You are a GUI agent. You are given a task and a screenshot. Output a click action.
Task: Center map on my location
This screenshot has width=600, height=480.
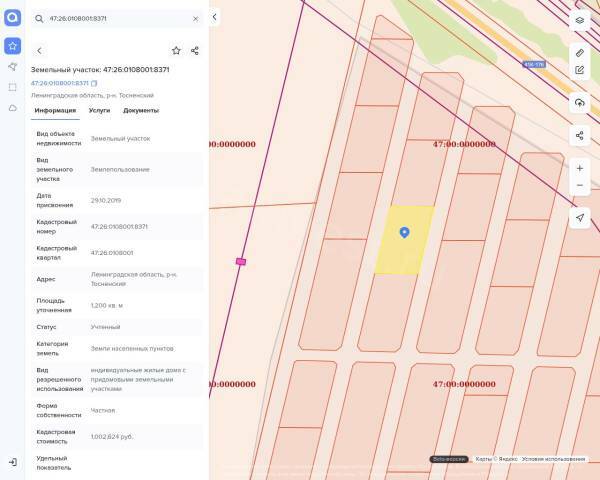coord(580,218)
